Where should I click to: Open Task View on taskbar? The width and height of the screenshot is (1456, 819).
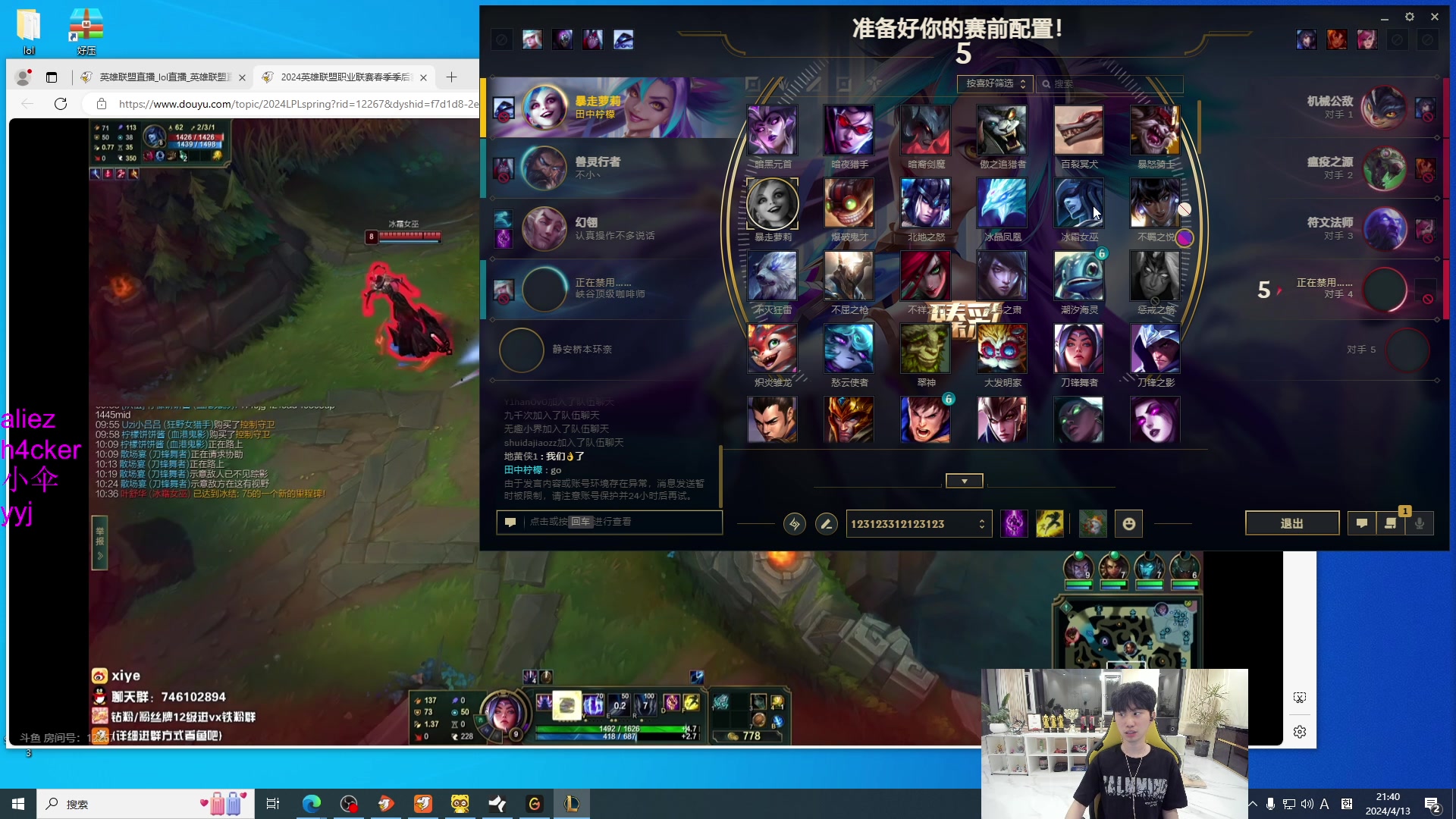coord(273,804)
